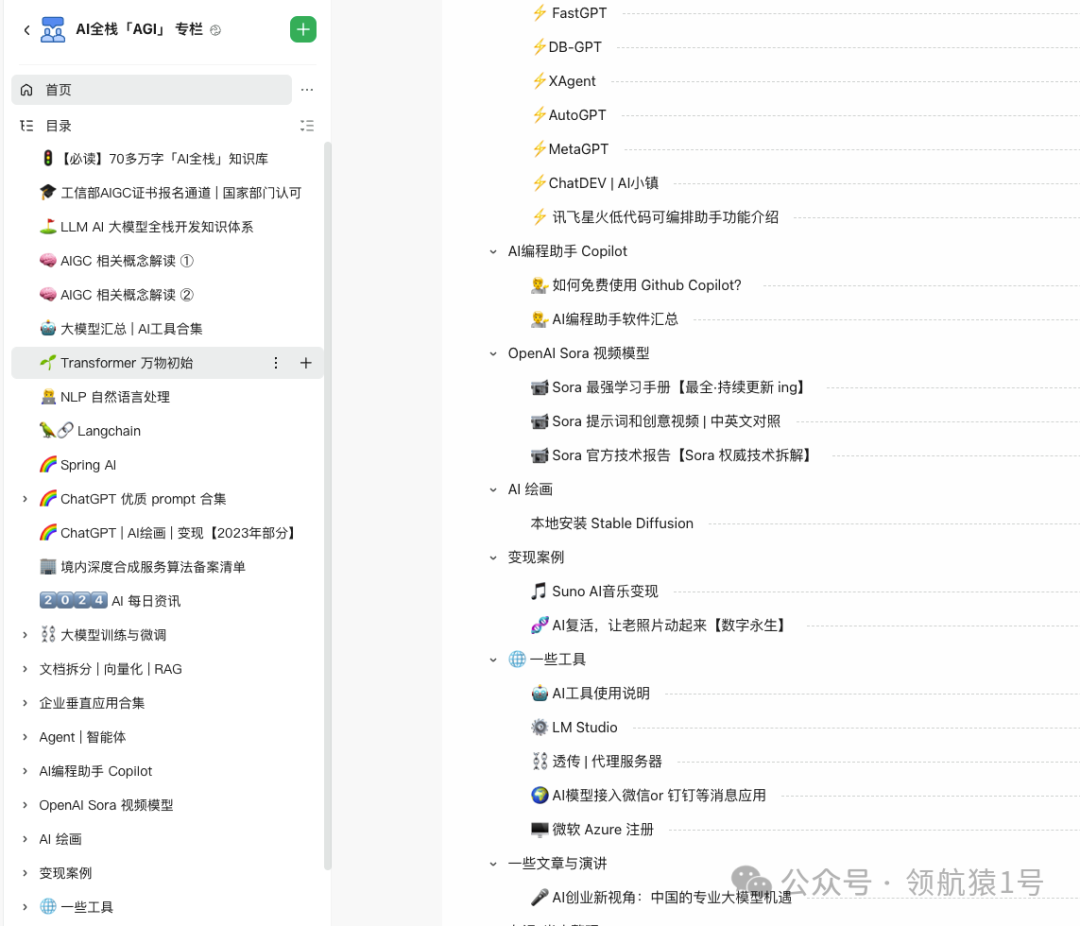
Task: Click the green plus new document button
Action: click(303, 30)
